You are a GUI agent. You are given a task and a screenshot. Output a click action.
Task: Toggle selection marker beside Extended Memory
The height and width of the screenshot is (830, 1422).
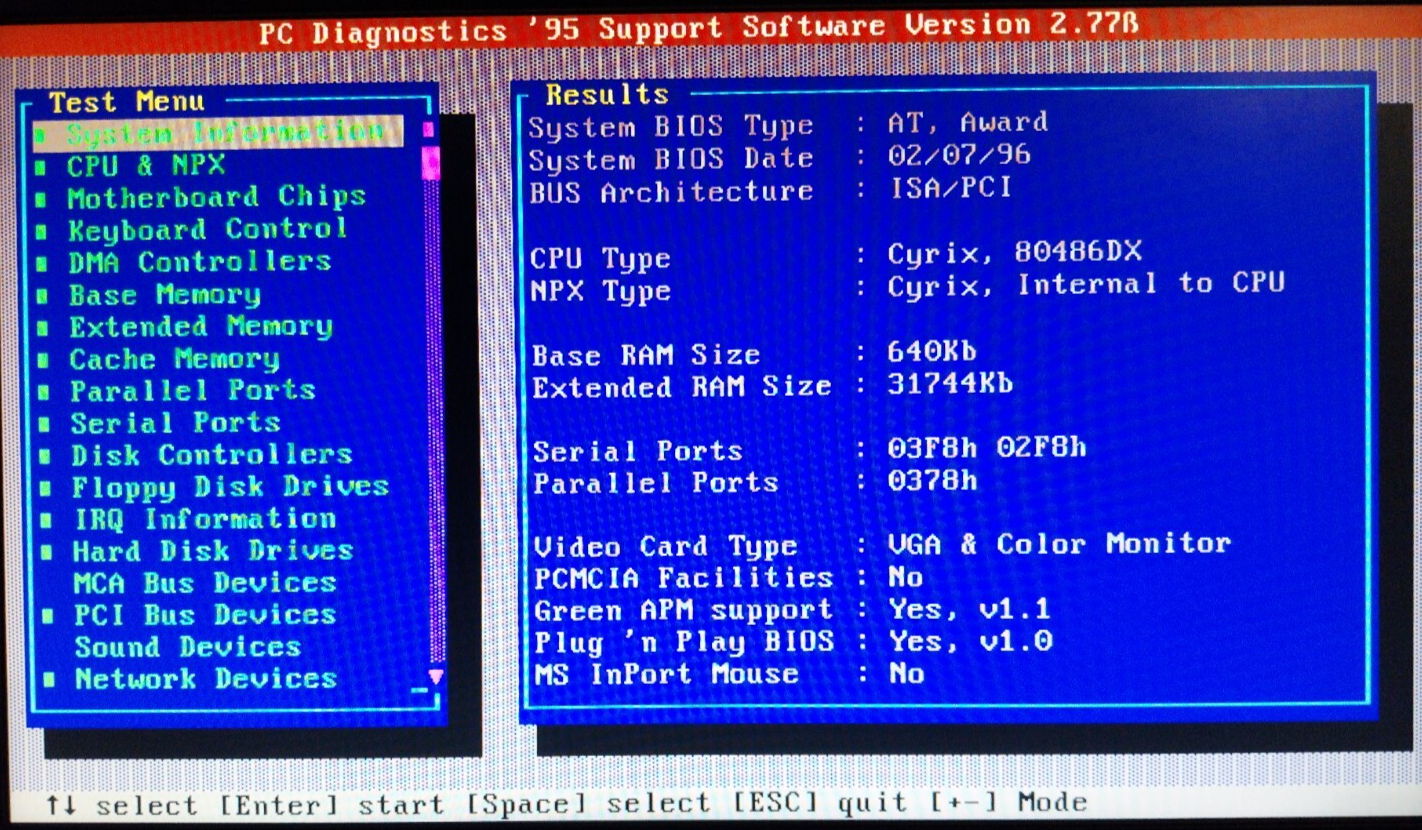click(42, 329)
